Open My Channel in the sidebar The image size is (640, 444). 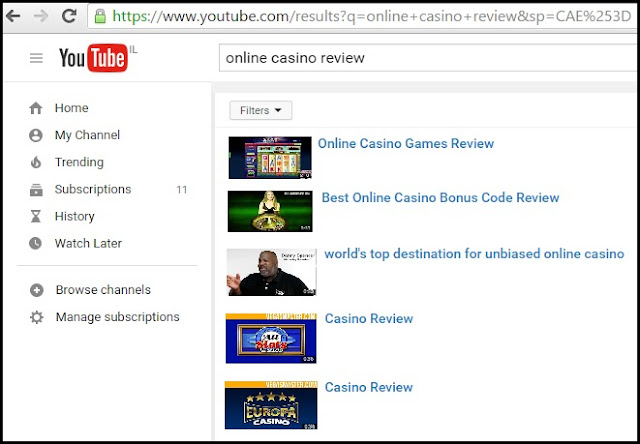pos(87,135)
